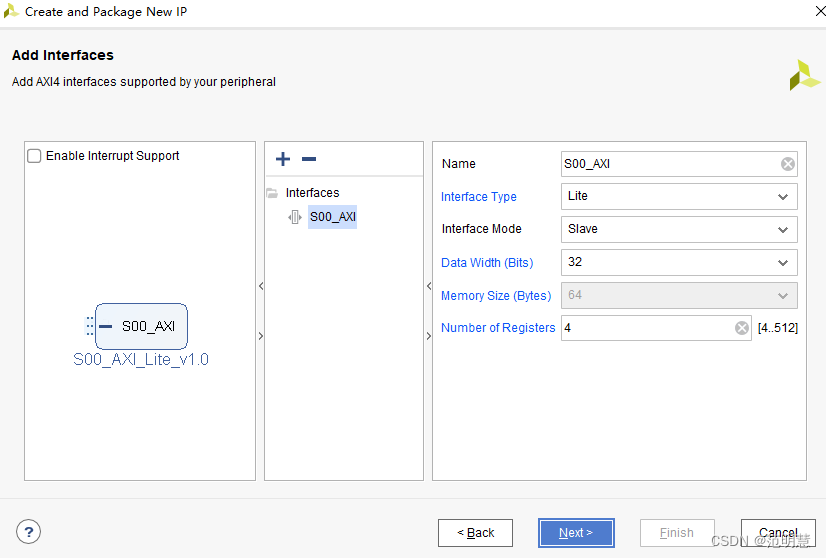The width and height of the screenshot is (826, 558).
Task: Collapse left pane with splitter arrow
Action: pyautogui.click(x=261, y=286)
